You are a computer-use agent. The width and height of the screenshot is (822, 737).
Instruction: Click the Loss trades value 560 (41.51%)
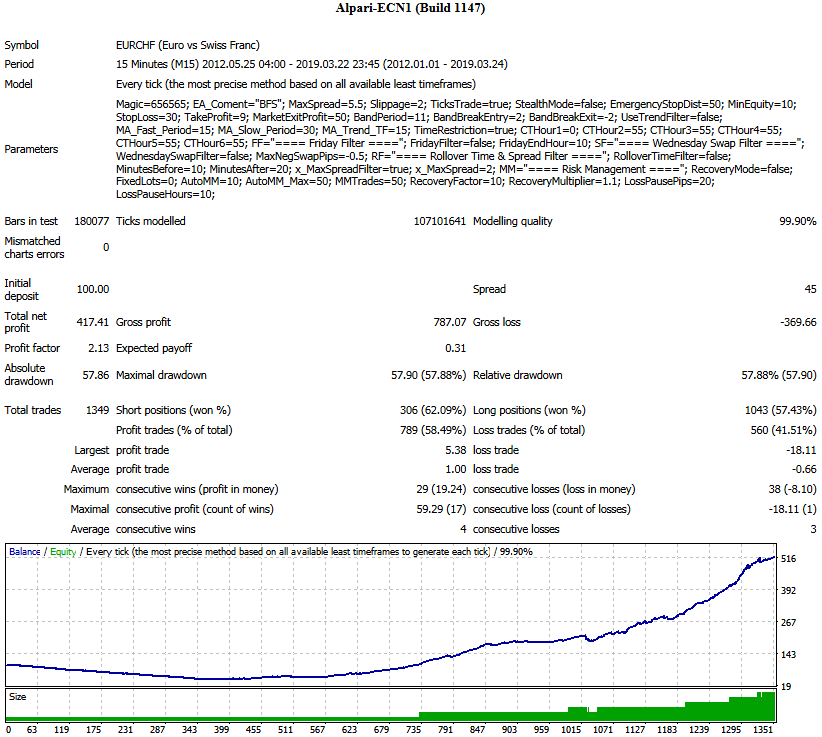pyautogui.click(x=783, y=430)
